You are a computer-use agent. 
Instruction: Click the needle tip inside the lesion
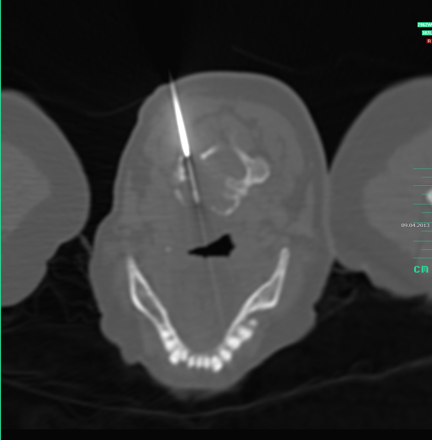(197, 199)
